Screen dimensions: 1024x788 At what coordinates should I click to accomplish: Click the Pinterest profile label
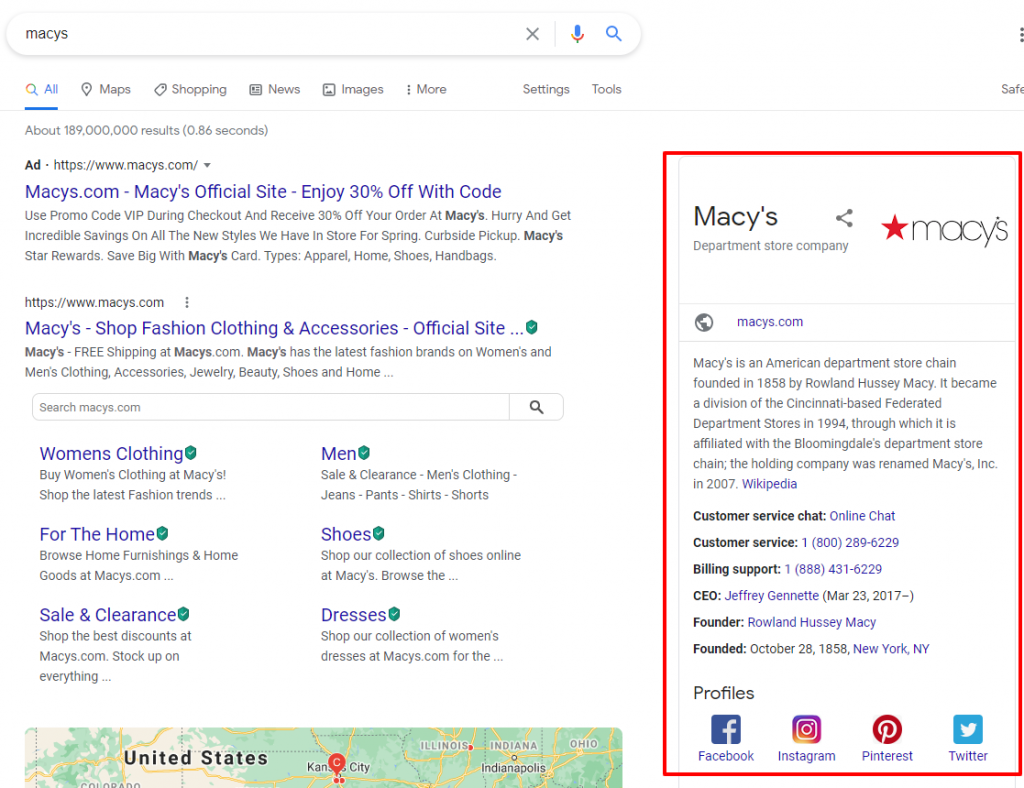(x=887, y=756)
